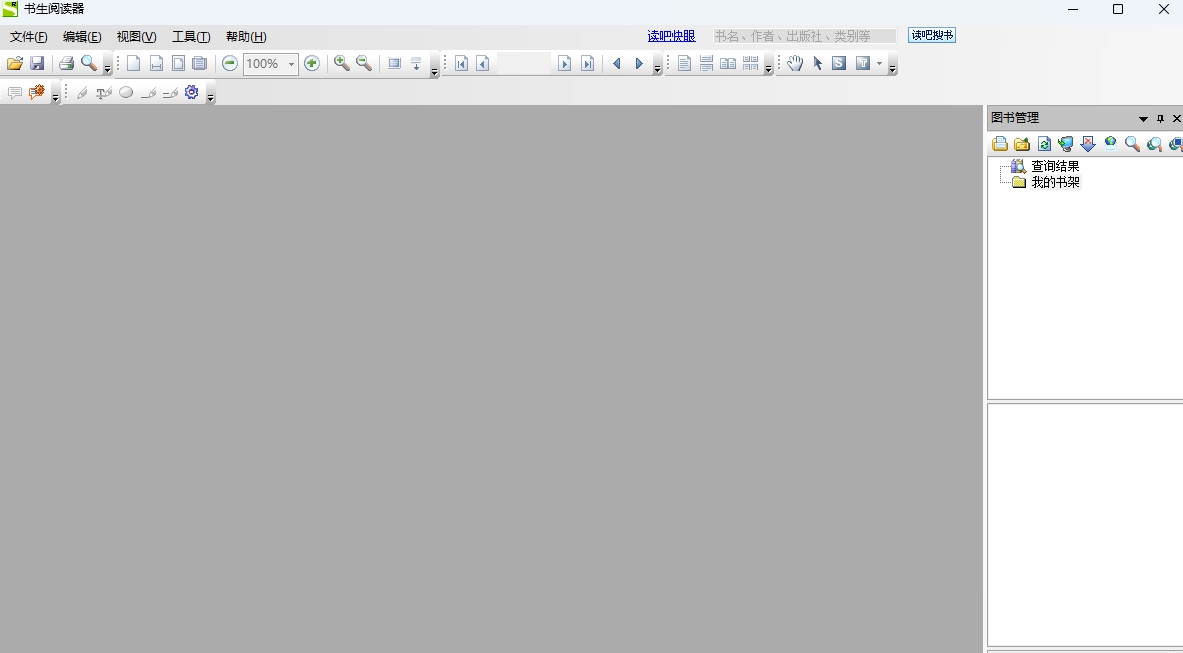The image size is (1183, 653).
Task: Click the T text select tool
Action: coord(862,63)
